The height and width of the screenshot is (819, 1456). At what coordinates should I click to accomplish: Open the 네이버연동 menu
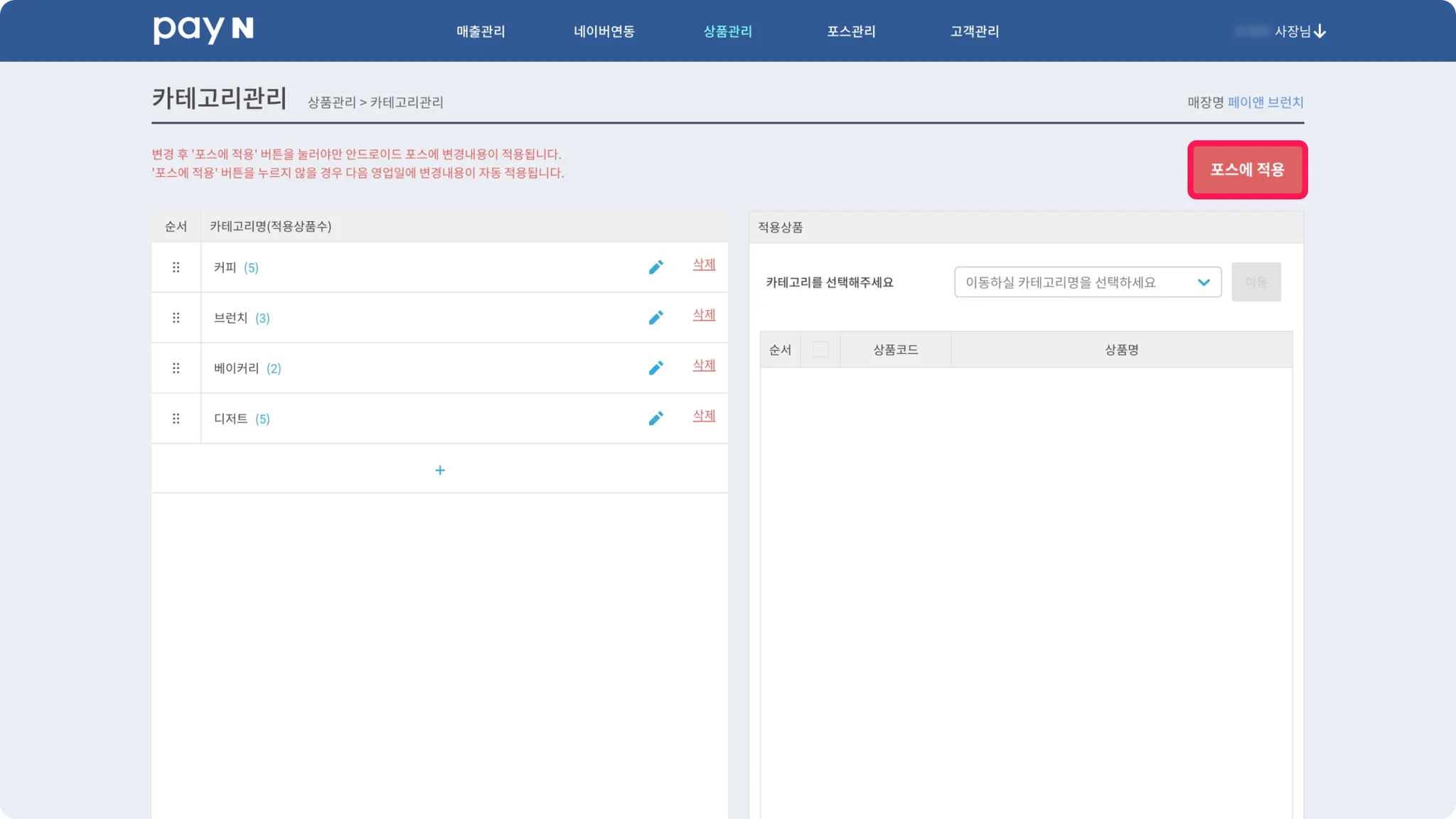(x=604, y=31)
